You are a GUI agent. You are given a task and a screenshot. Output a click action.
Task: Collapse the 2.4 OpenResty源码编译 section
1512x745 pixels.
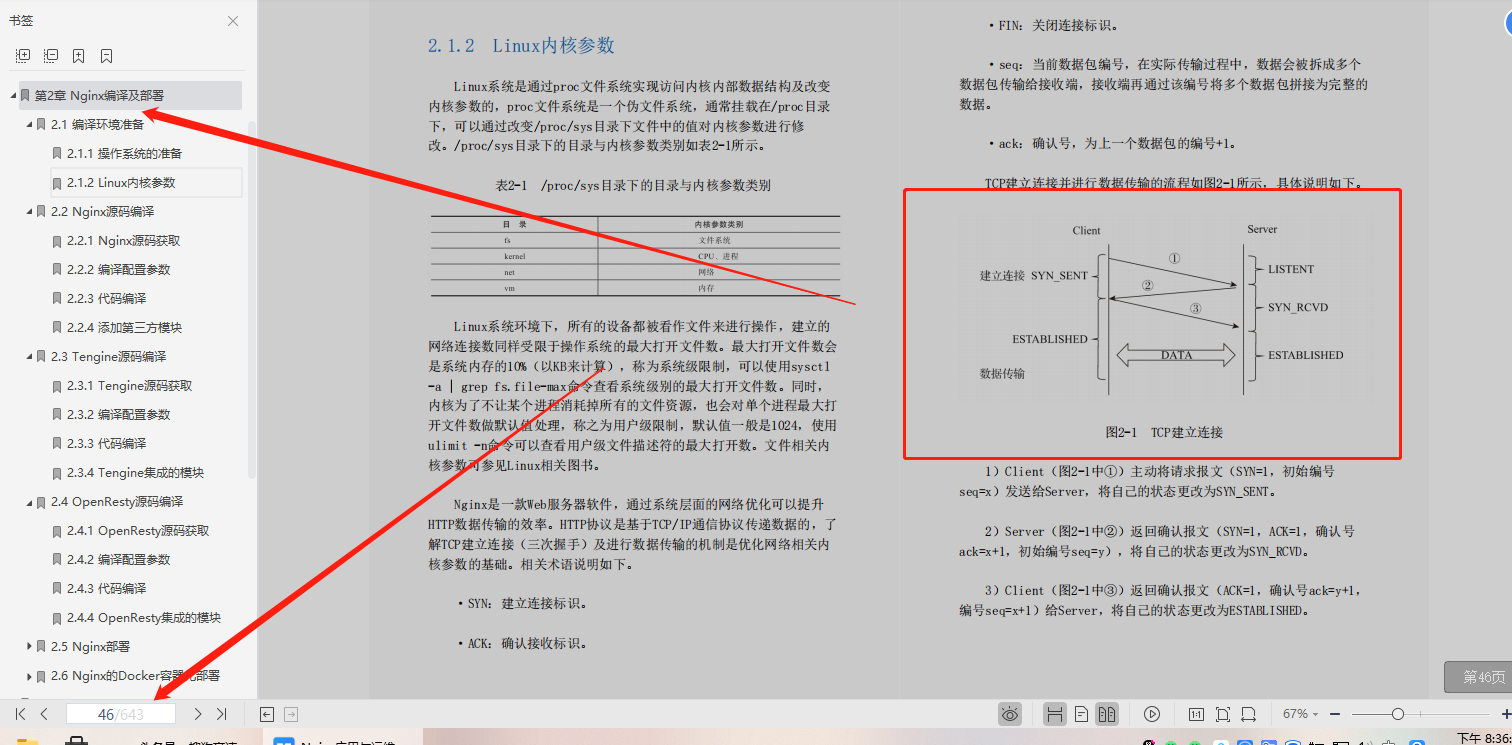pos(30,502)
